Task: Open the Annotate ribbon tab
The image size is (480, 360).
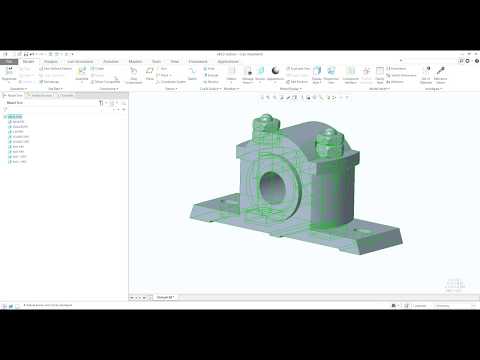Action: 111,62
